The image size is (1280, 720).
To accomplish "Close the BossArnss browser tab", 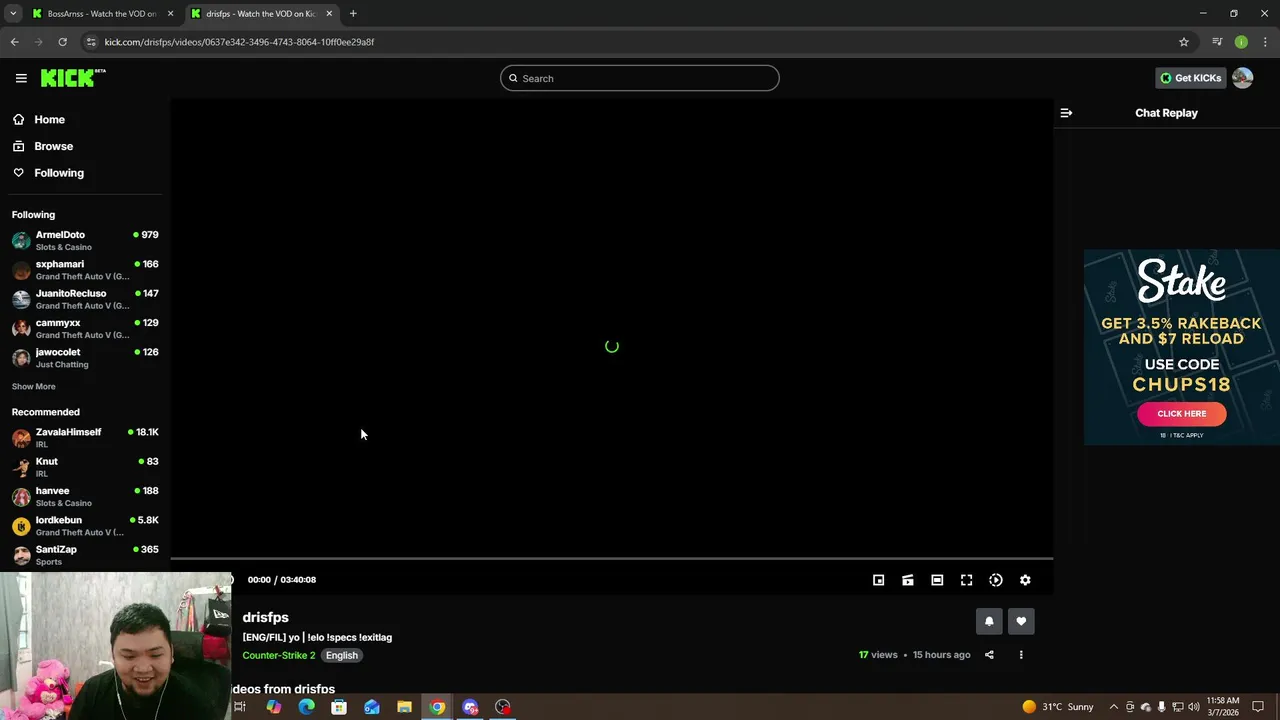I will [170, 14].
